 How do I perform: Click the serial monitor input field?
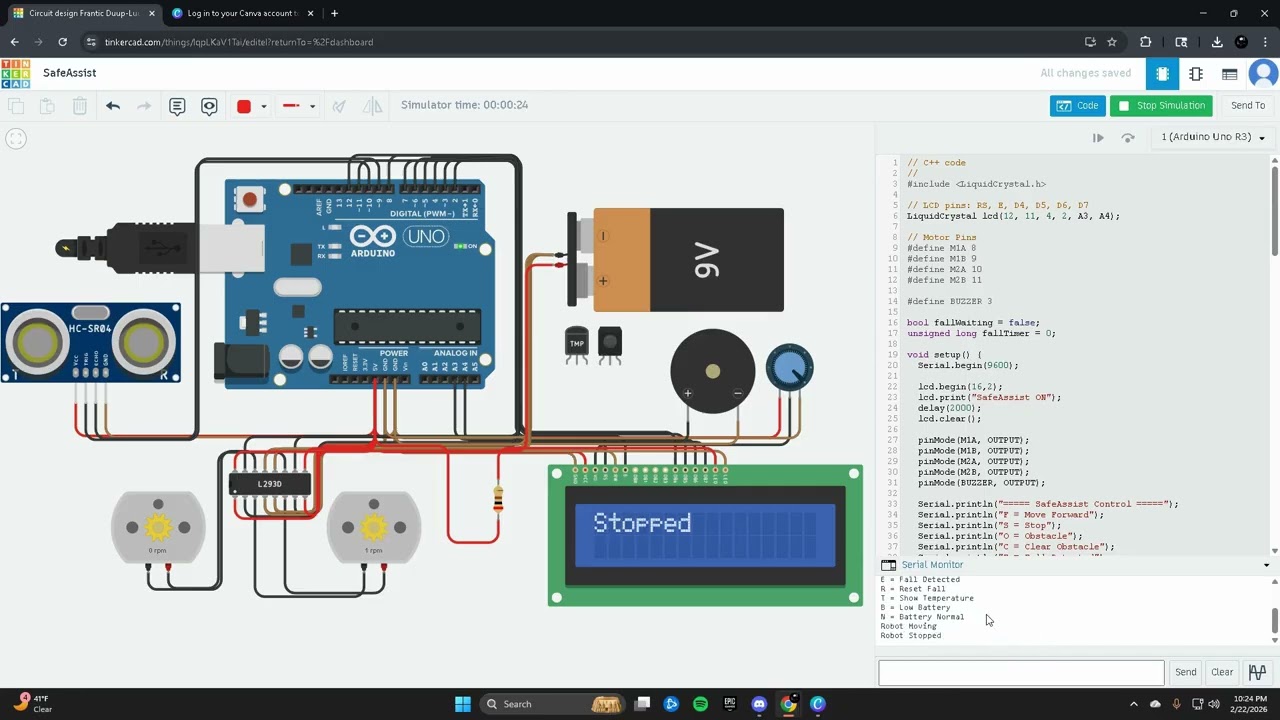tap(1021, 672)
